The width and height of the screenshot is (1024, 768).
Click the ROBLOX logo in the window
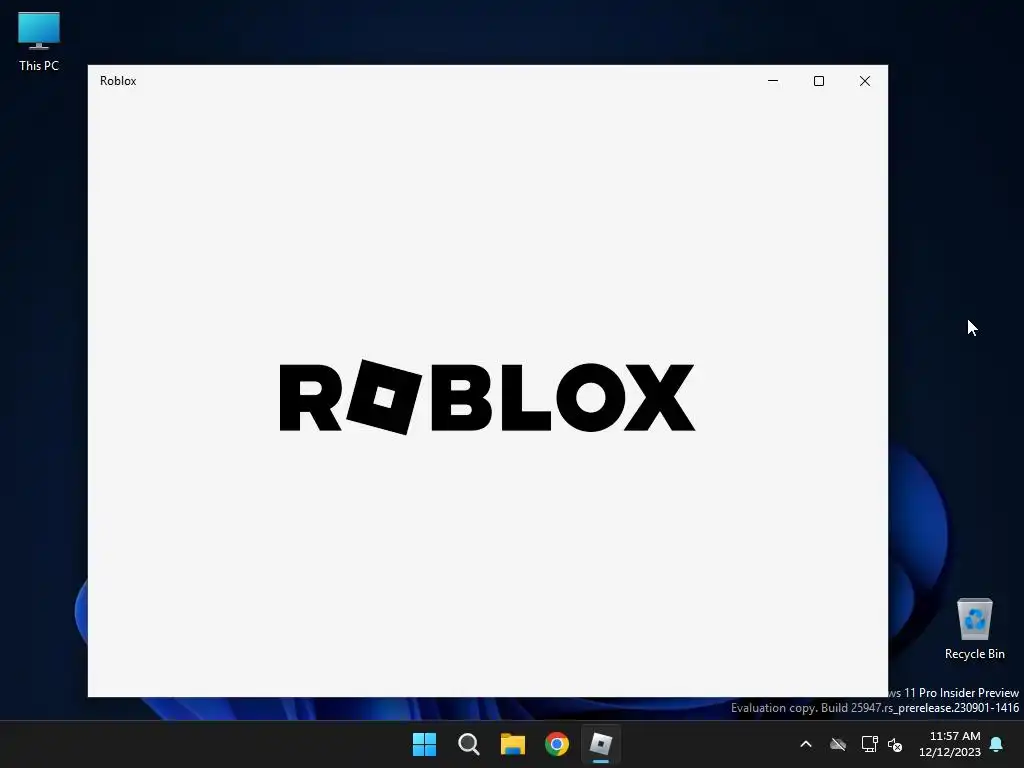coord(487,397)
